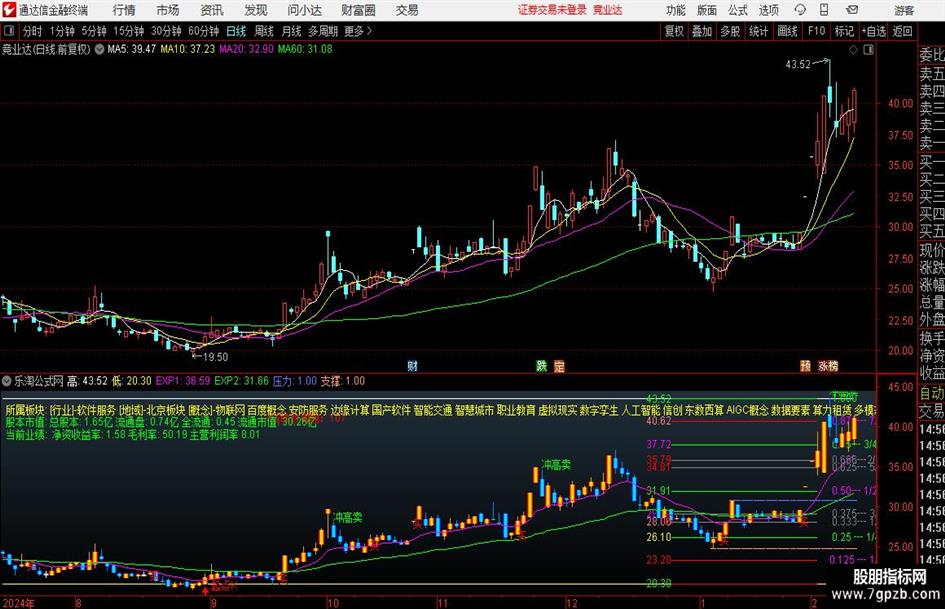Switch to the 月线 monthly period
The height and width of the screenshot is (609, 945).
pyautogui.click(x=292, y=31)
